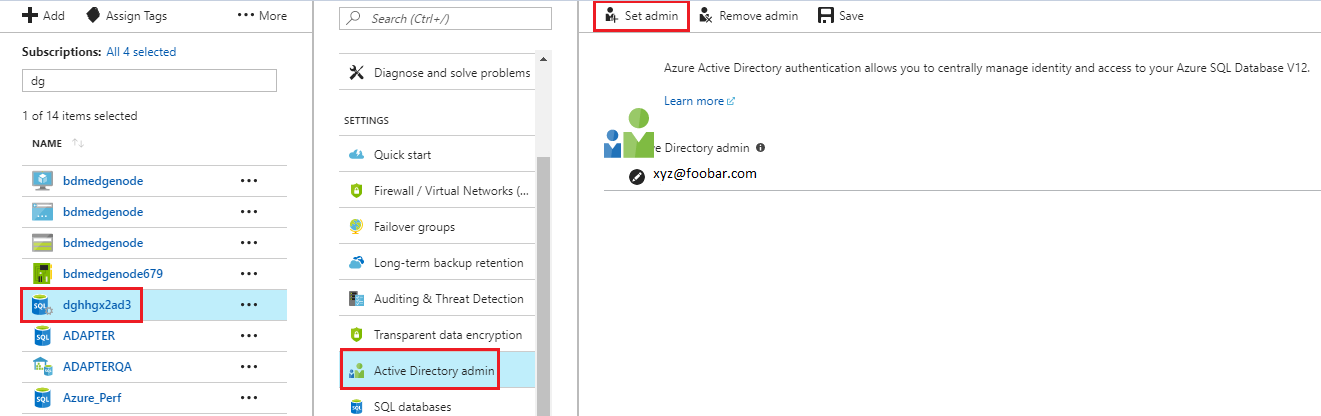
Task: Click the Set admin button
Action: click(641, 16)
